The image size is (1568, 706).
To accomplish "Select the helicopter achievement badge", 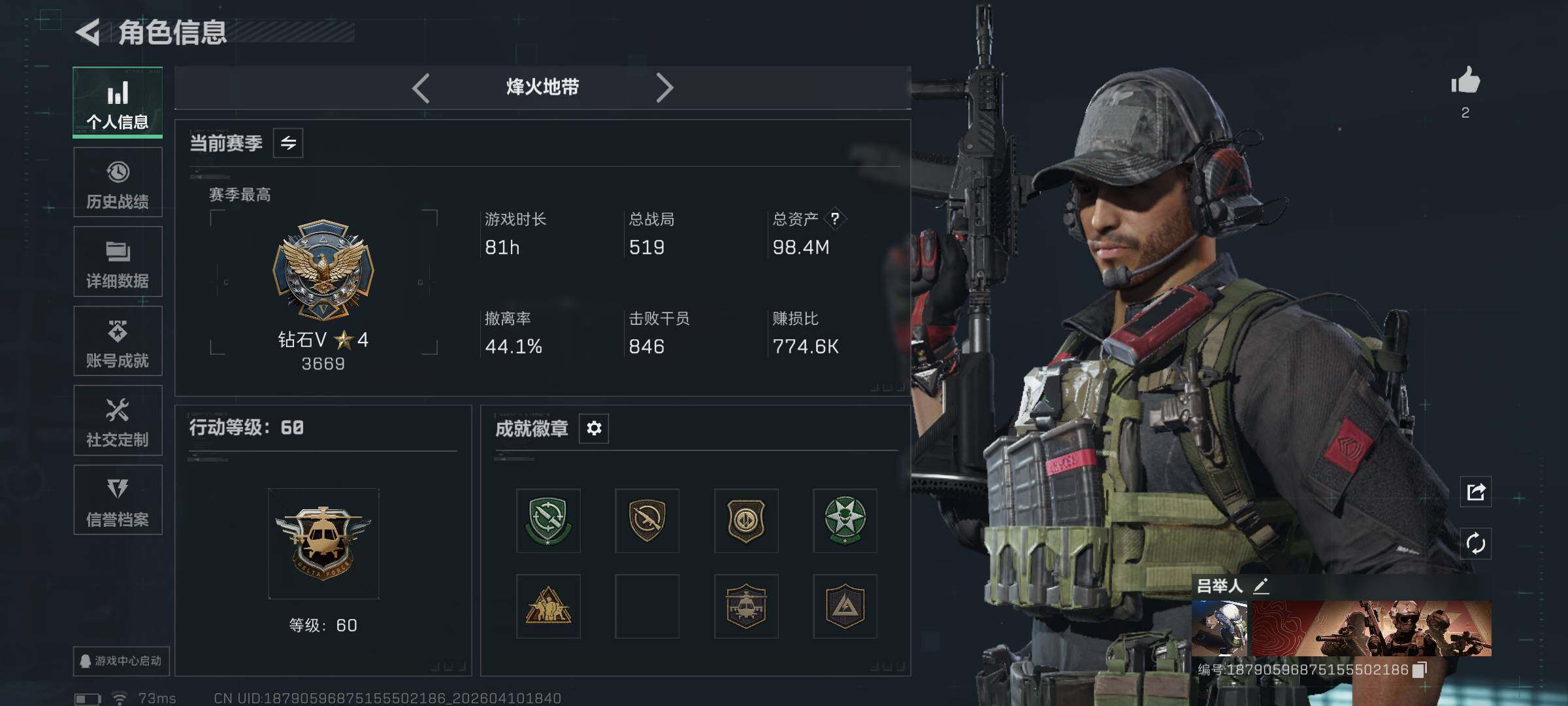I will tap(746, 607).
